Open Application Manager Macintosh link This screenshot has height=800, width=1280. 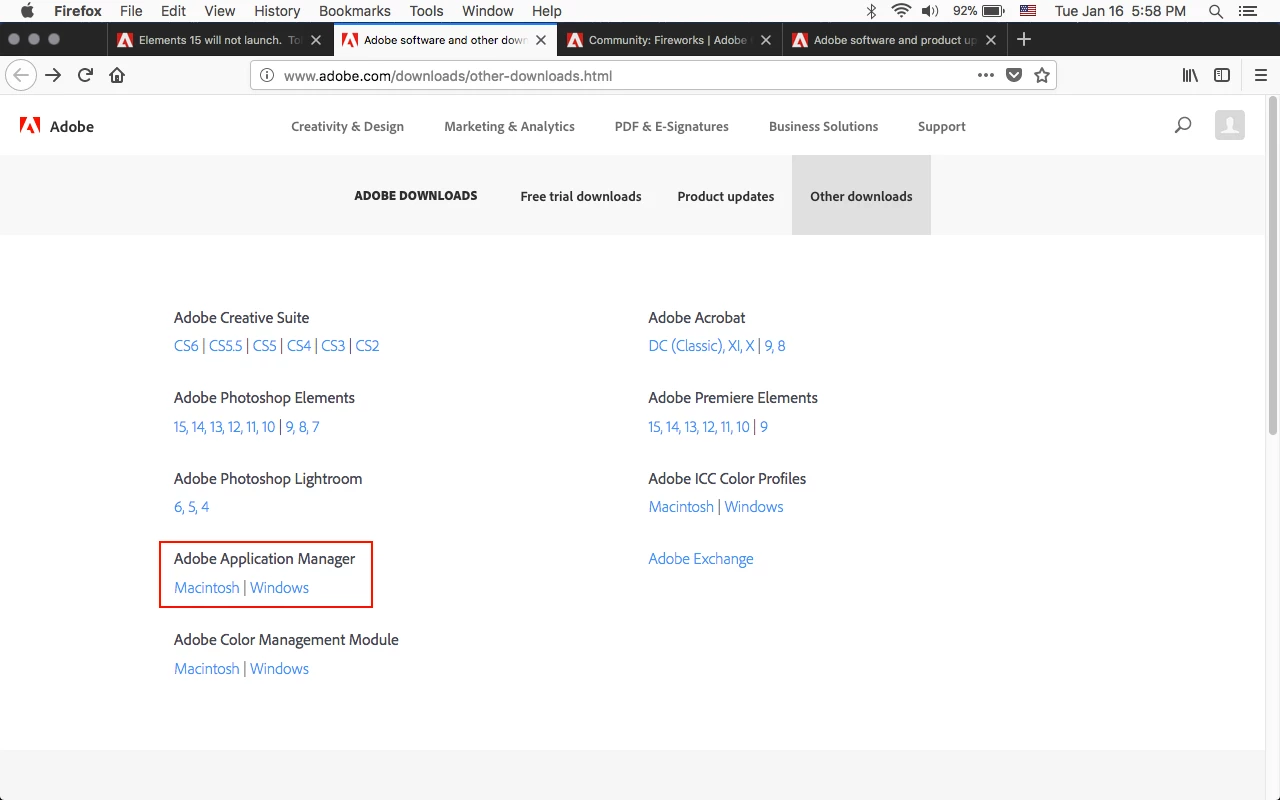tap(207, 588)
